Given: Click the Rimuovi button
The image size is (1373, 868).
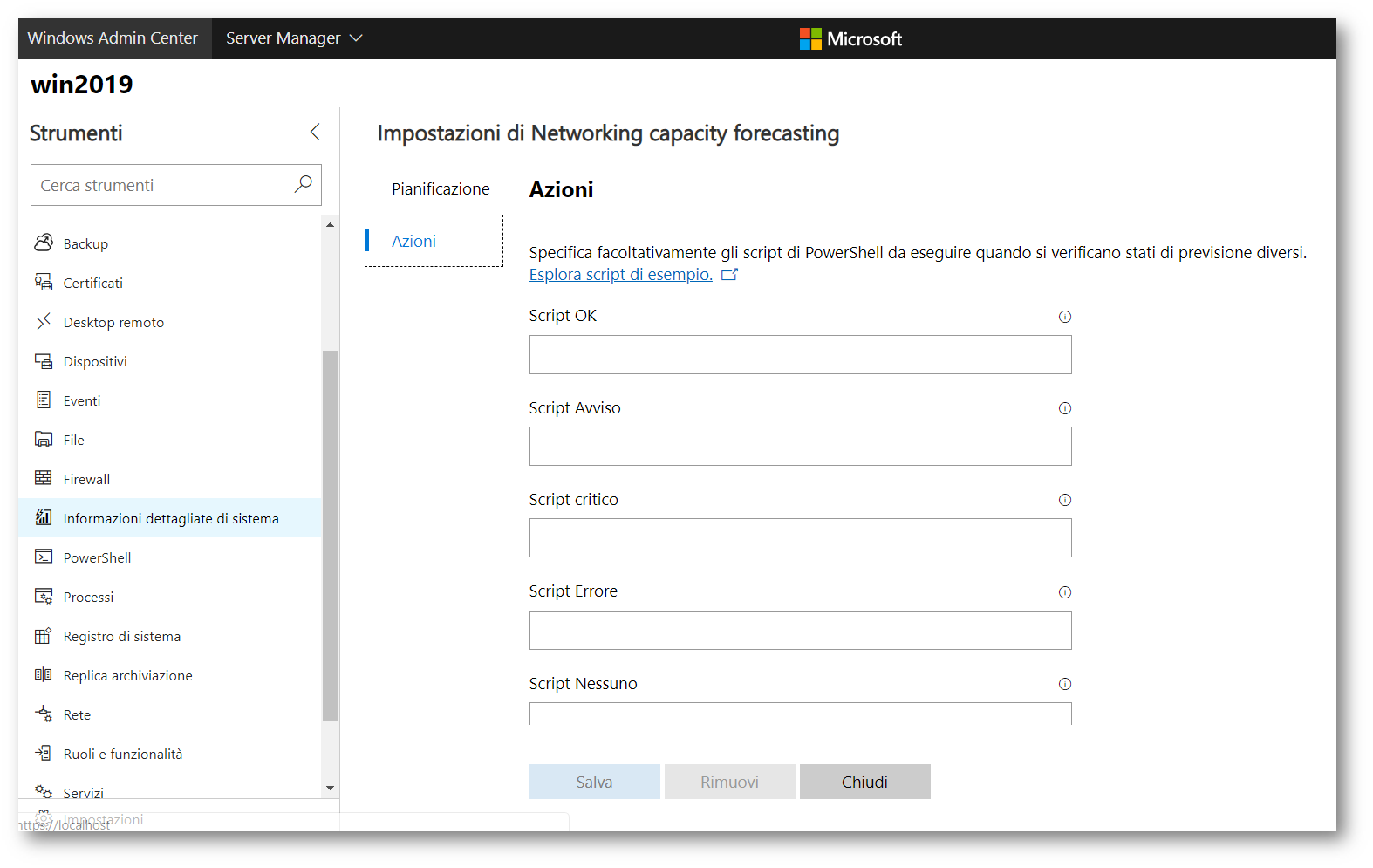Looking at the screenshot, I should point(729,782).
